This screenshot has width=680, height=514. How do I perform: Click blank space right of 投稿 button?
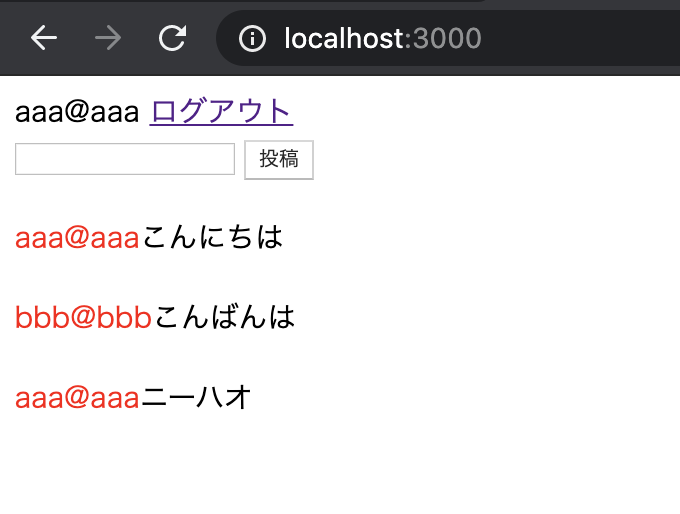tap(480, 160)
